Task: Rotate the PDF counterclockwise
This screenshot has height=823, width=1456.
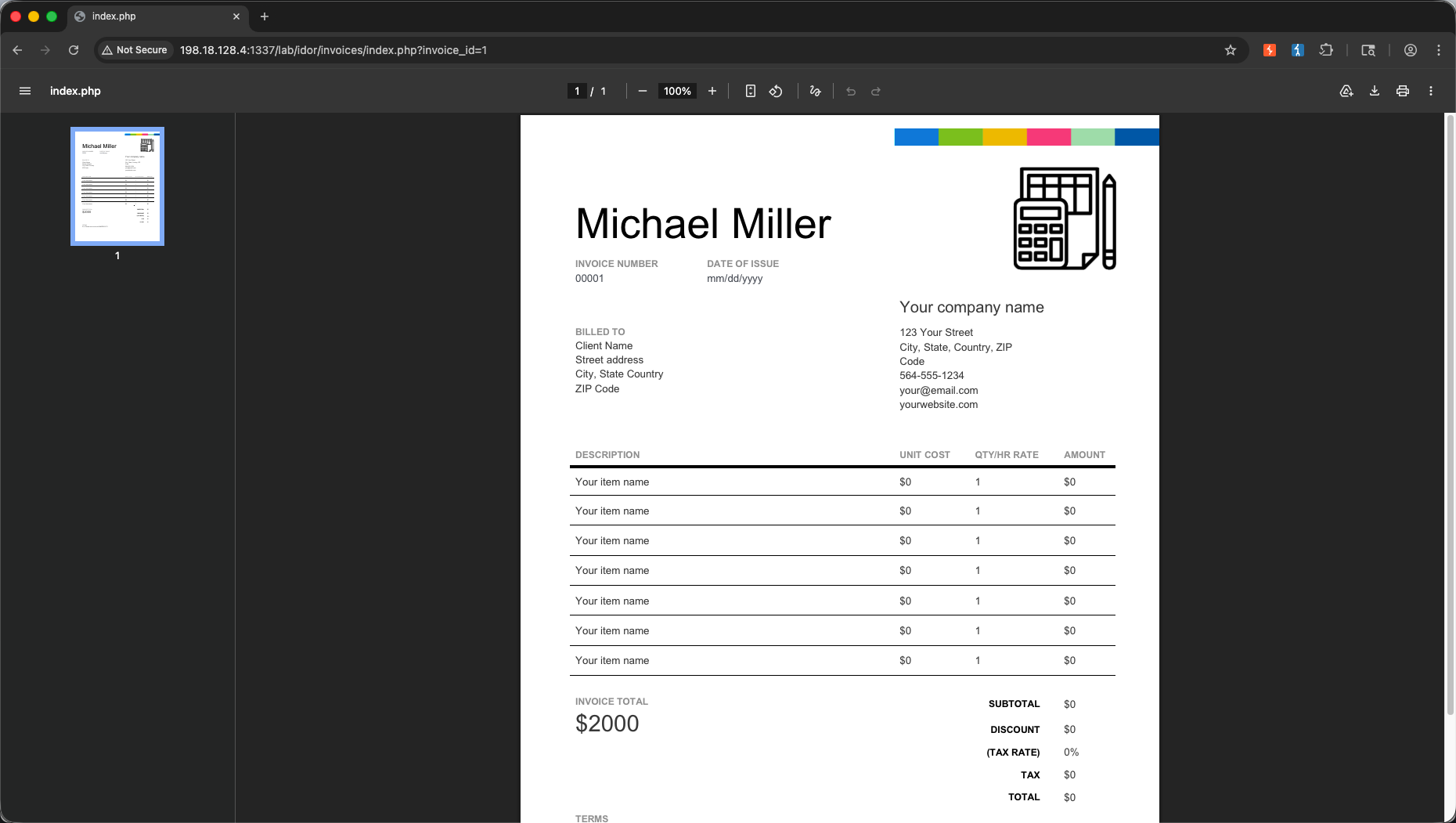Action: coord(776,91)
